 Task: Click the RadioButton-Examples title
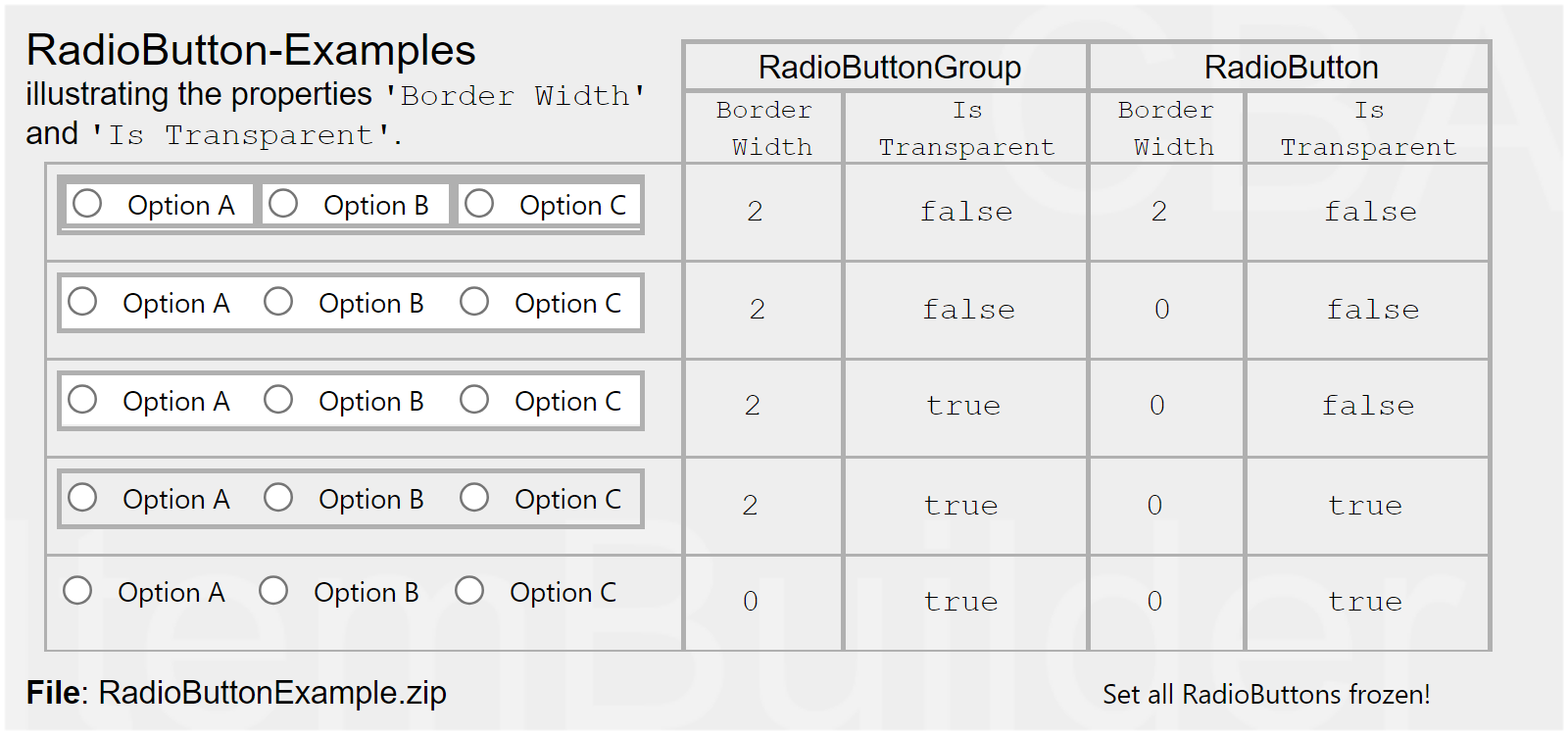pyautogui.click(x=251, y=51)
